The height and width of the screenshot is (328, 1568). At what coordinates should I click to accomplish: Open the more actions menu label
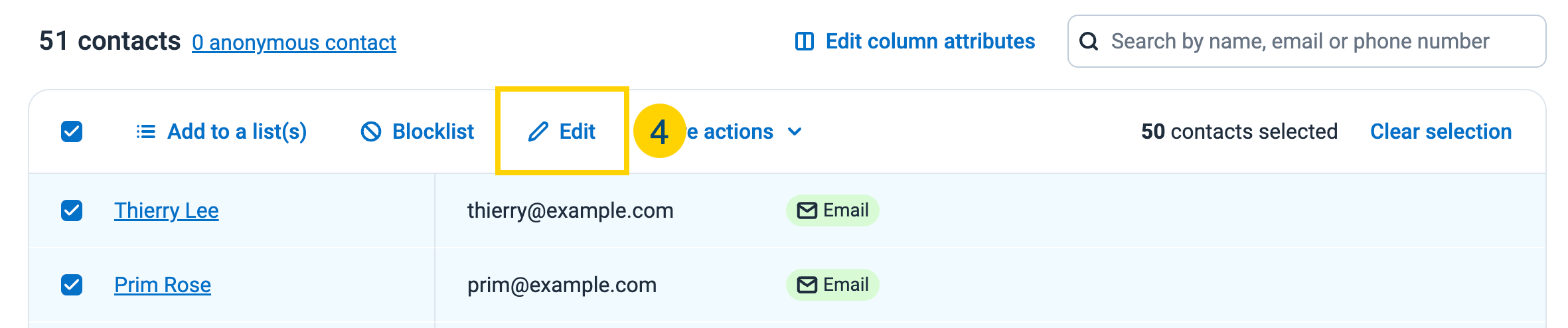(730, 131)
